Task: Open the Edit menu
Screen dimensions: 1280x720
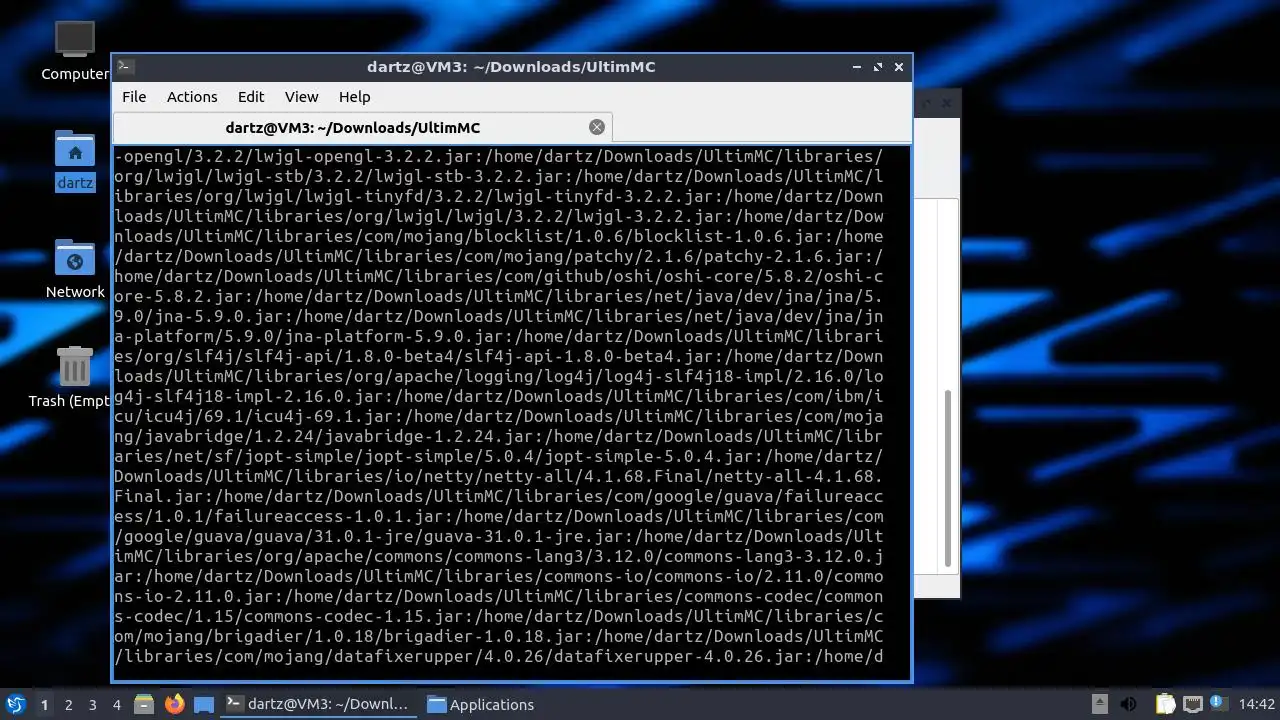Action: (251, 97)
